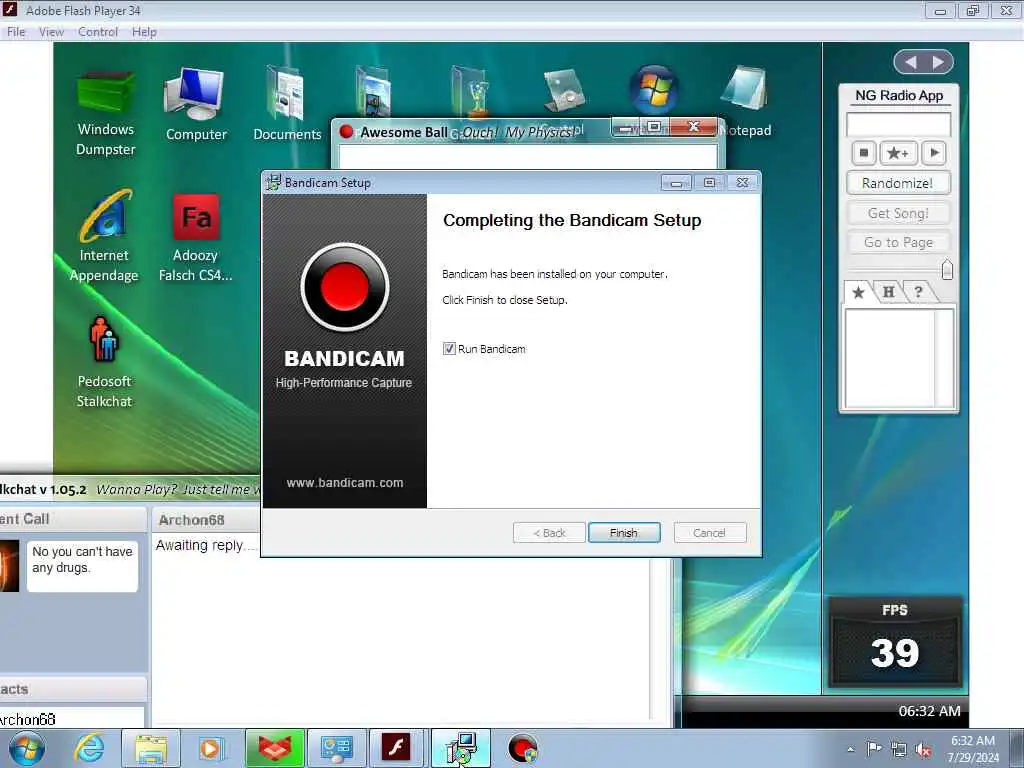The width and height of the screenshot is (1024, 768).
Task: Open the File menu
Action: [16, 32]
